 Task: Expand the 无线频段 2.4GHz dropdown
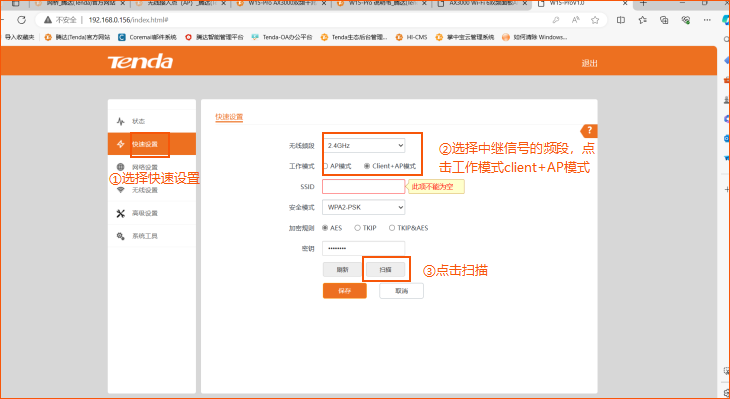pos(363,145)
